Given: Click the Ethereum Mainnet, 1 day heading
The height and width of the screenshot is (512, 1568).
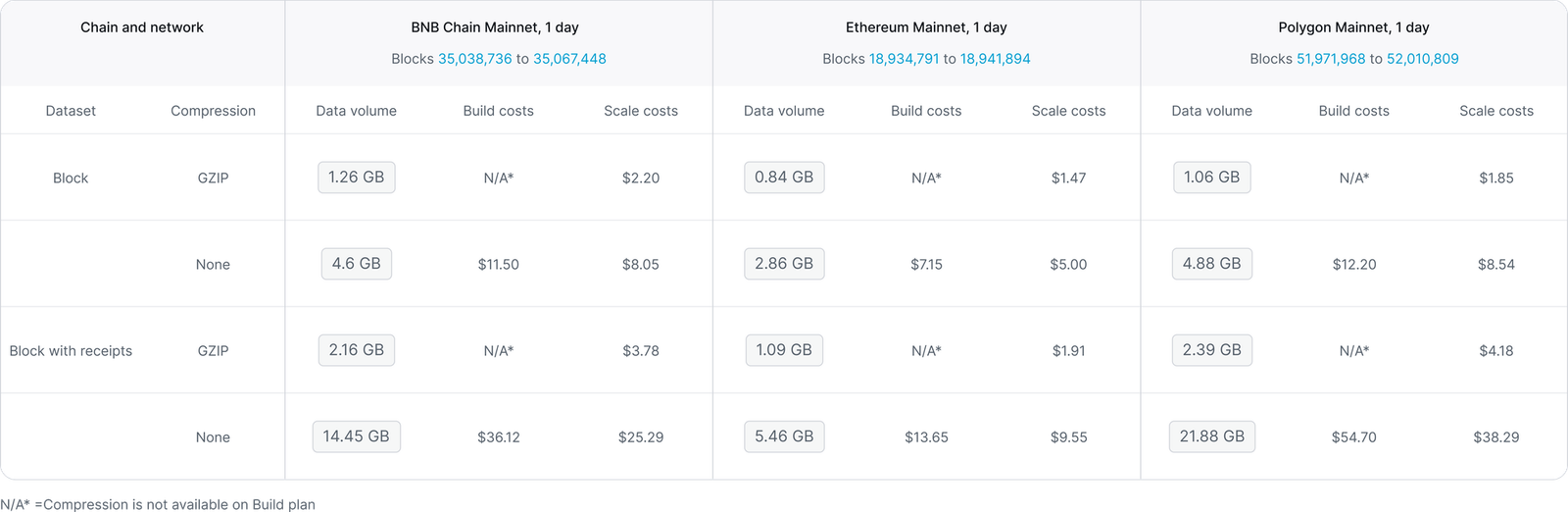Looking at the screenshot, I should (926, 27).
